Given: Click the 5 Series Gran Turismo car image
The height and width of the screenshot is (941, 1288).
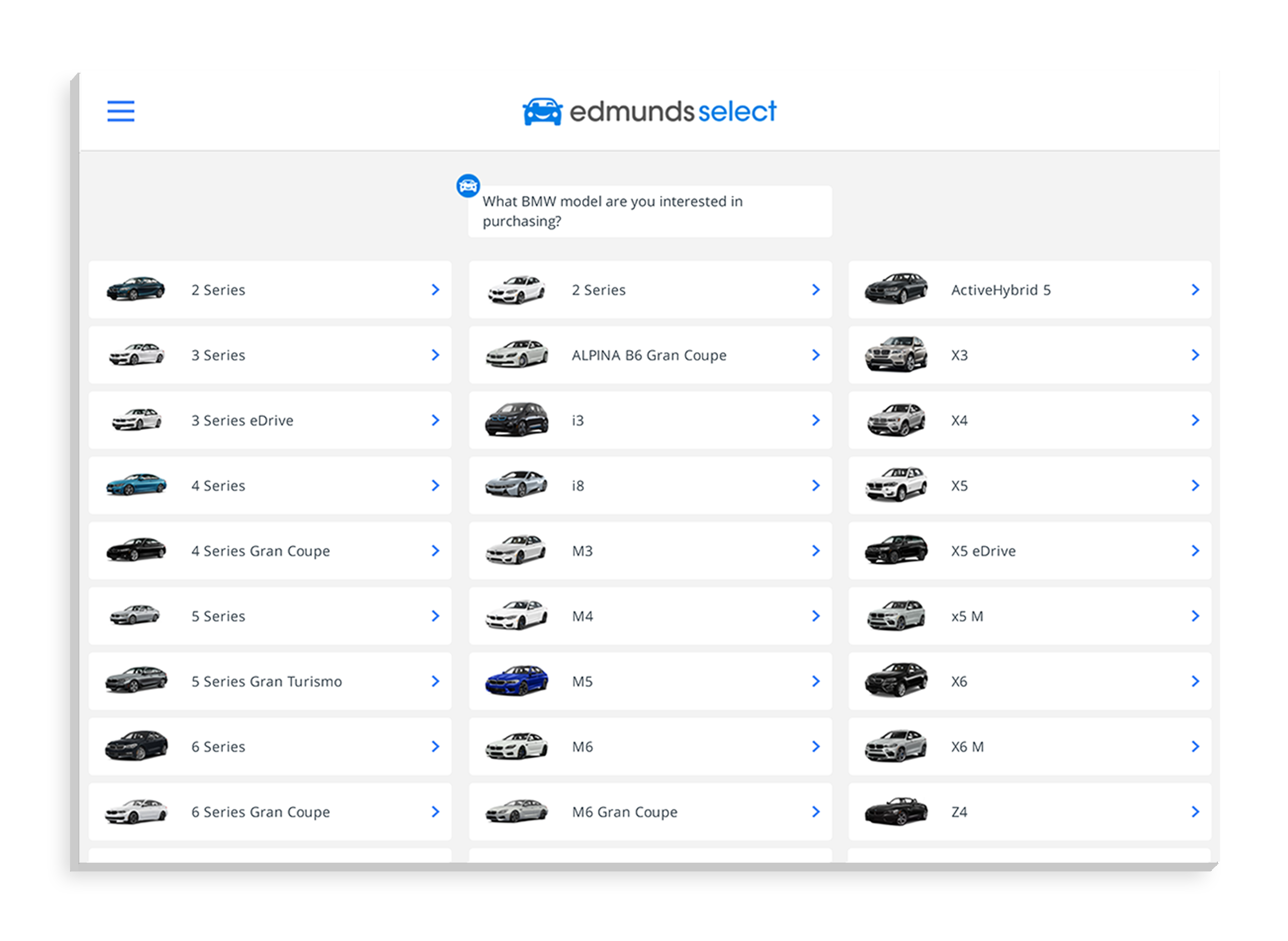Looking at the screenshot, I should [136, 680].
